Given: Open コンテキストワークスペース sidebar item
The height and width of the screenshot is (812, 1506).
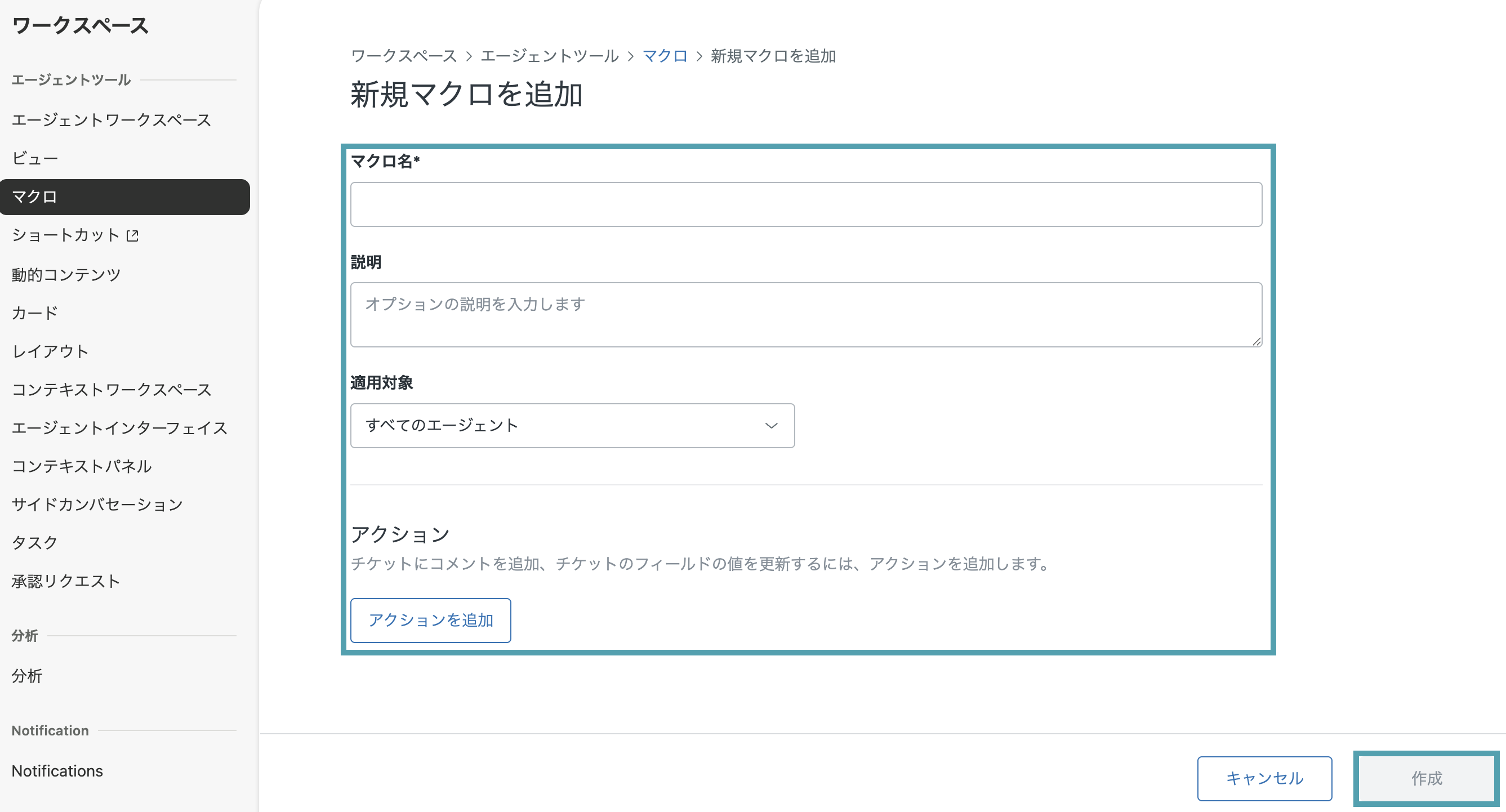Looking at the screenshot, I should pos(112,390).
